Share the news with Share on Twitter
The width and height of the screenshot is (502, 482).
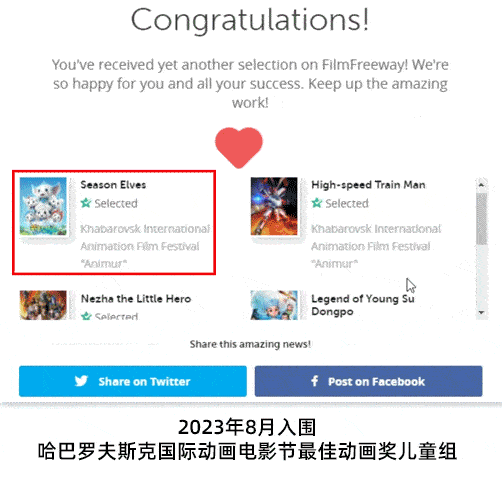pos(133,381)
